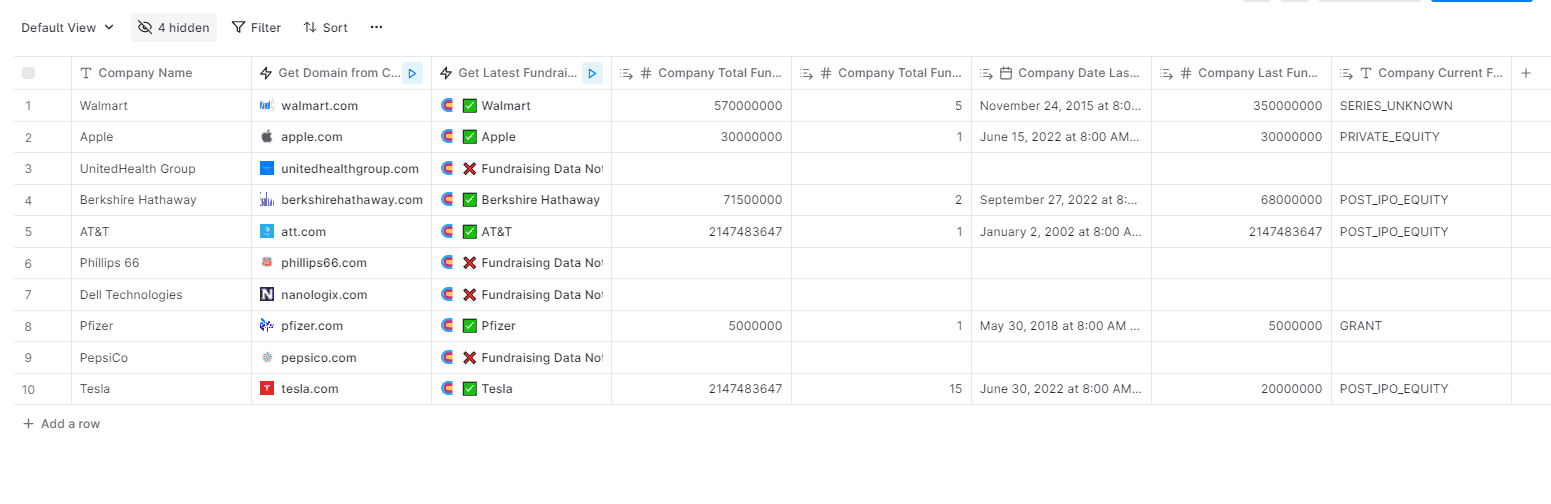Viewport: 1551px width, 504px height.
Task: Select the Company Total Funding column header
Action: pyautogui.click(x=701, y=73)
